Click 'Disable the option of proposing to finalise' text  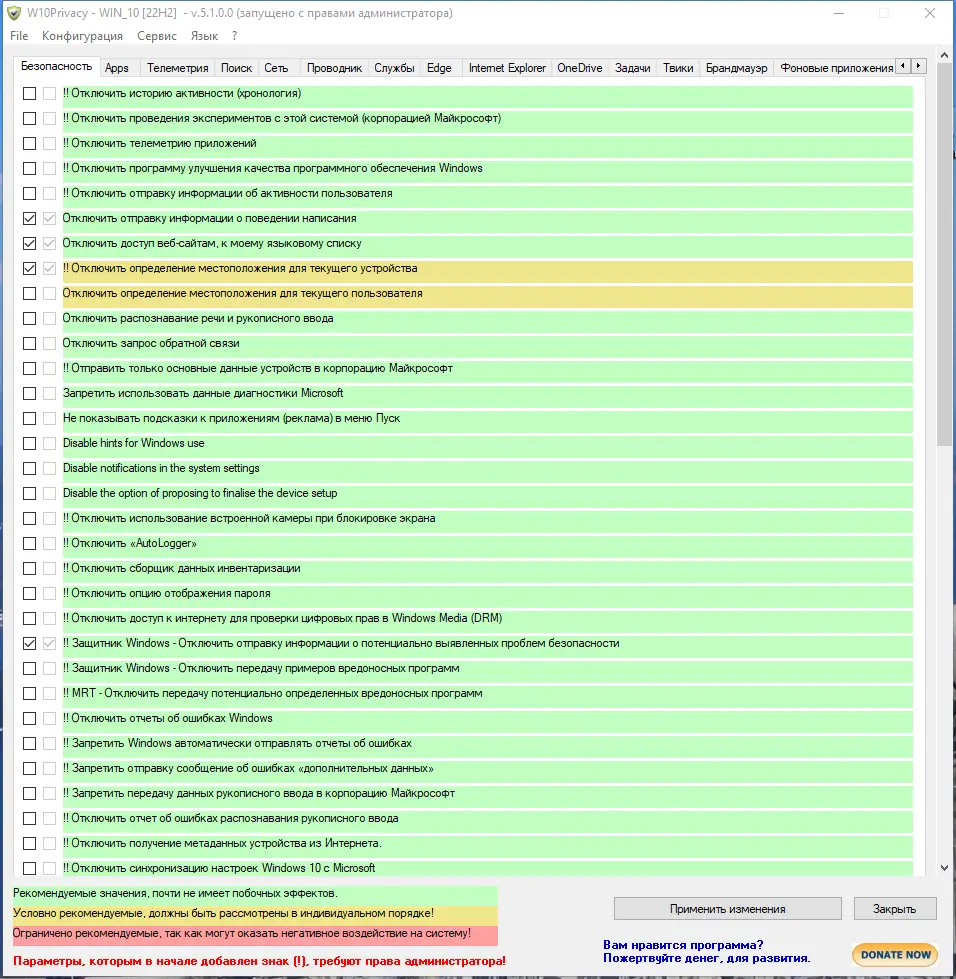point(200,493)
